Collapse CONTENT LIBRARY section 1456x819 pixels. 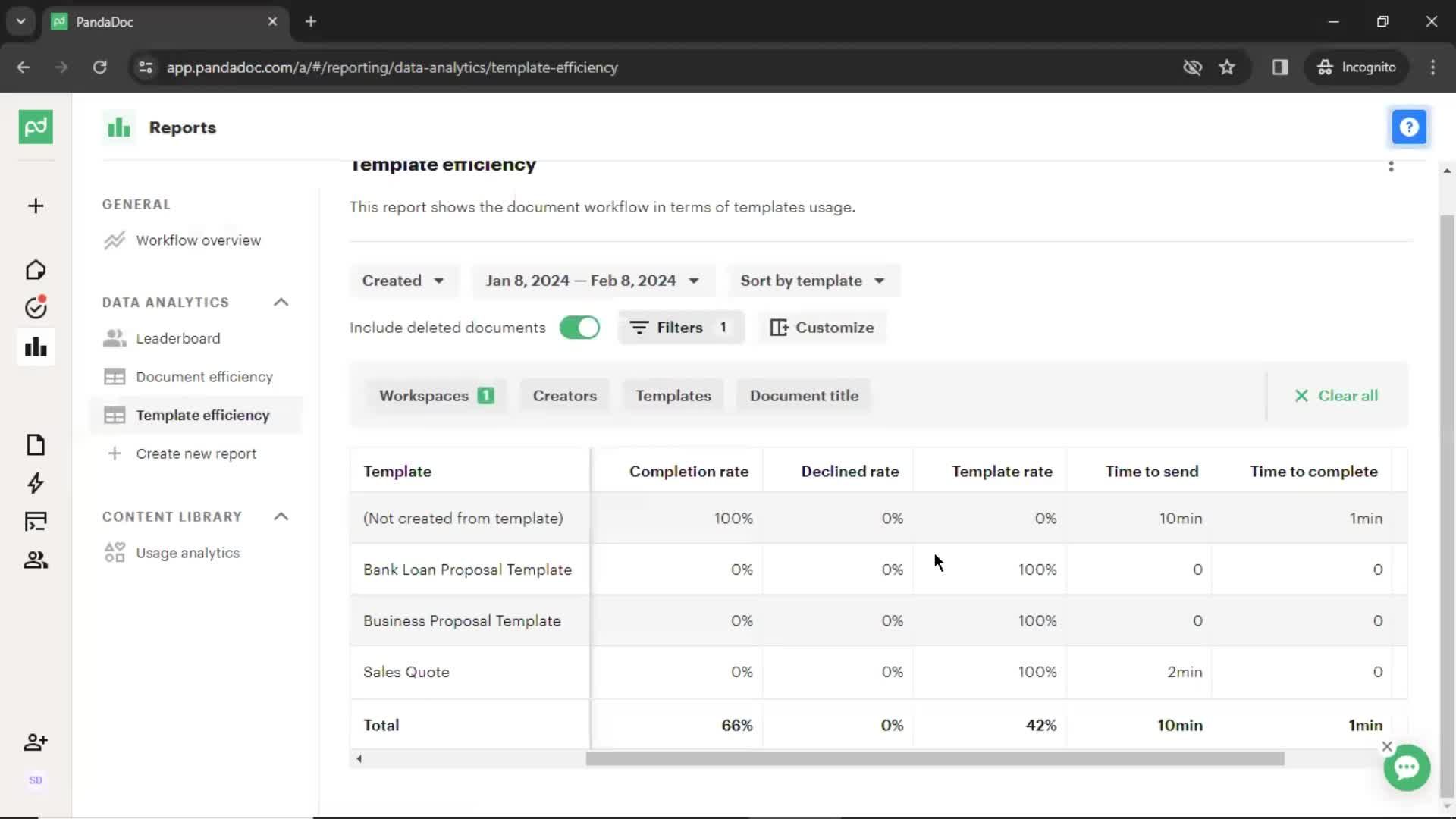[282, 516]
